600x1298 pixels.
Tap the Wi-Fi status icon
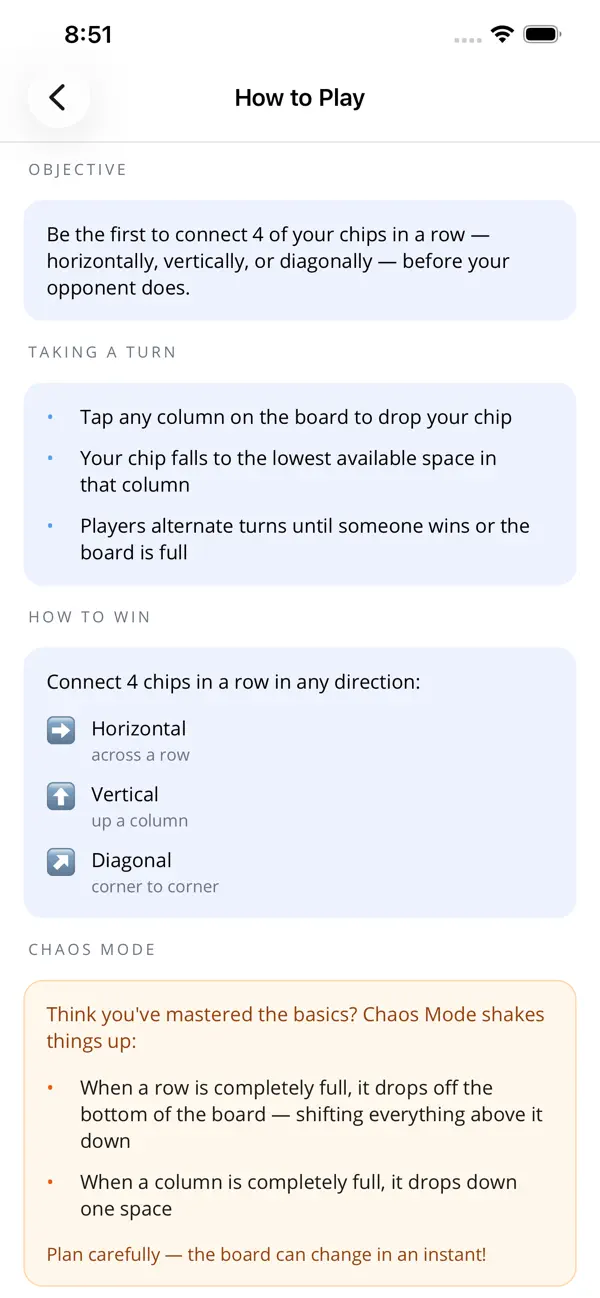[x=502, y=35]
